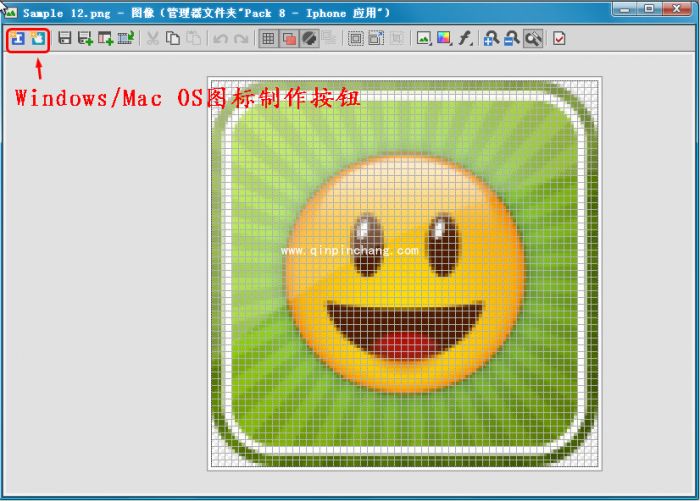Viewport: 700px width, 501px height.
Task: Open the image picture dropdown icon
Action: [424, 38]
